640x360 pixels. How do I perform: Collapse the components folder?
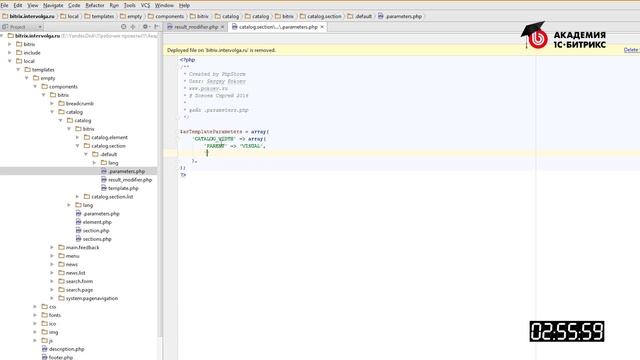[x=36, y=87]
